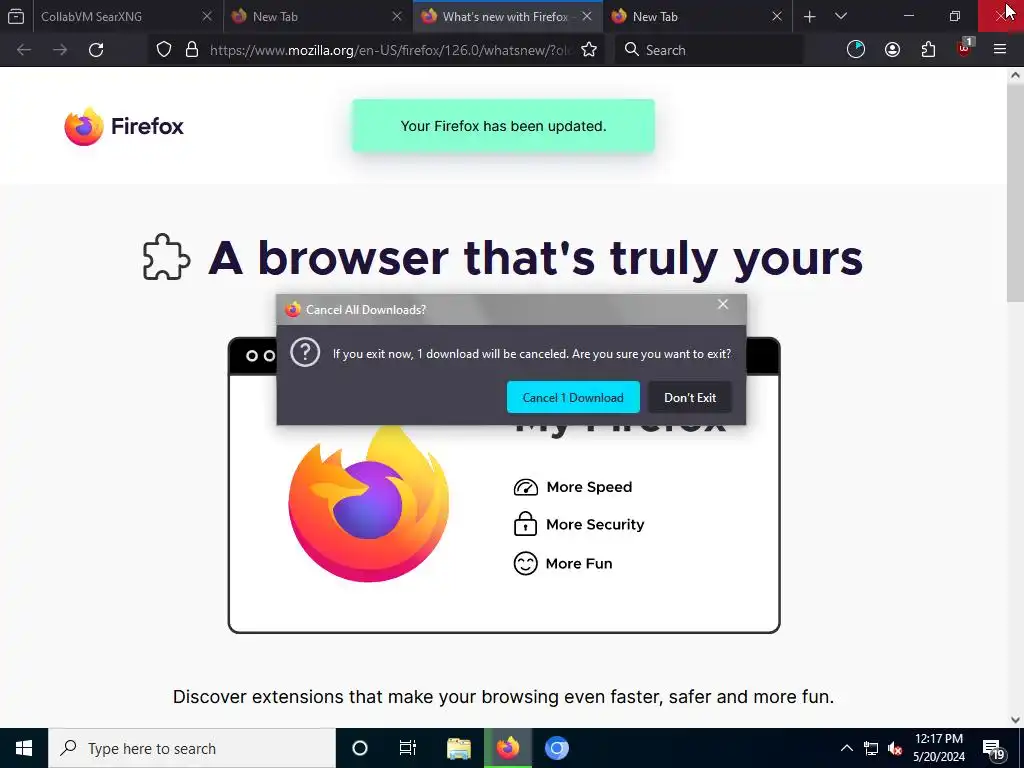Open notification center with 19 badge
This screenshot has height=768, width=1024.
[994, 749]
